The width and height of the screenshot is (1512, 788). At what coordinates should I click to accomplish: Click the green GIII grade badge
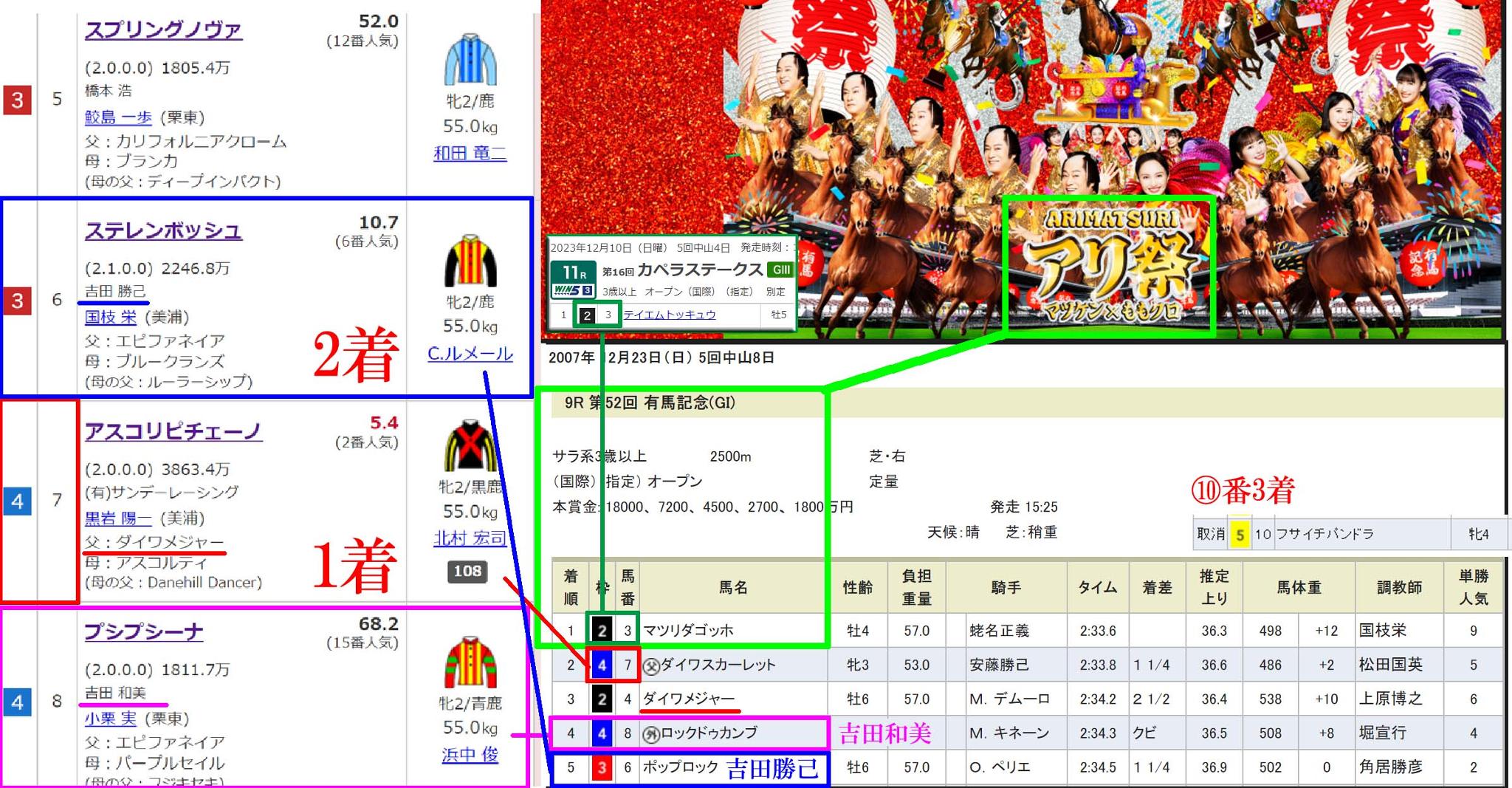(x=780, y=270)
